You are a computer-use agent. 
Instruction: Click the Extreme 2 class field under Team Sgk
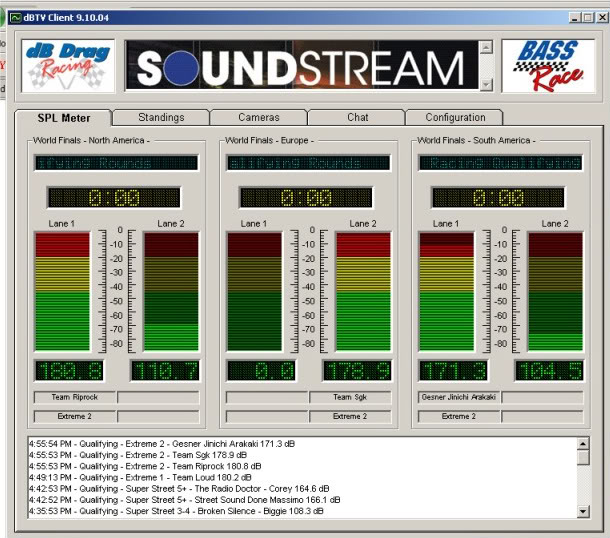(x=350, y=416)
